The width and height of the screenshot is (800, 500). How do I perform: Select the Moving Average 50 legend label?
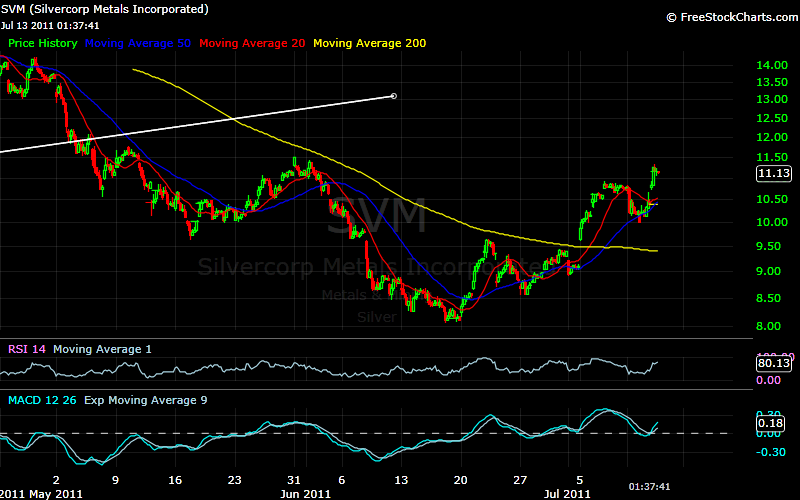point(138,43)
